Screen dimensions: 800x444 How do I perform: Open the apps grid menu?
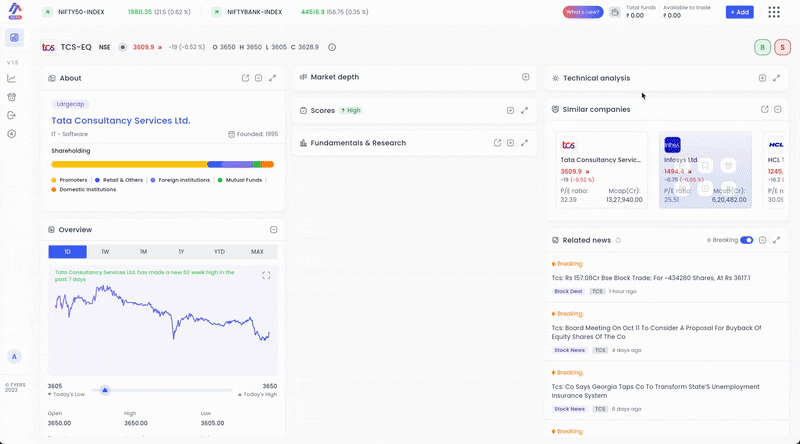coord(774,12)
